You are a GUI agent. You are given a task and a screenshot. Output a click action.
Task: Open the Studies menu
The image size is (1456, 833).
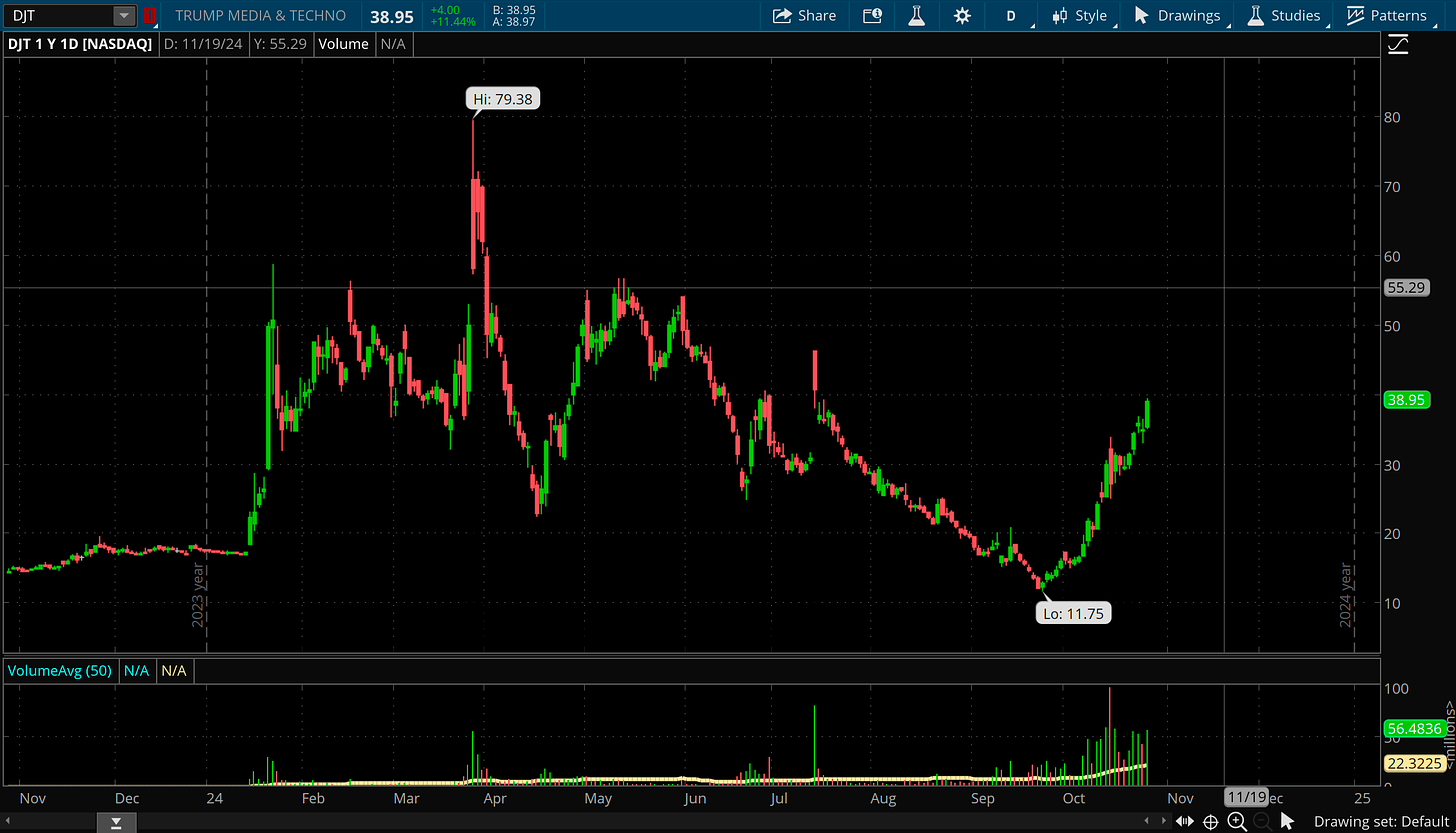point(1284,16)
